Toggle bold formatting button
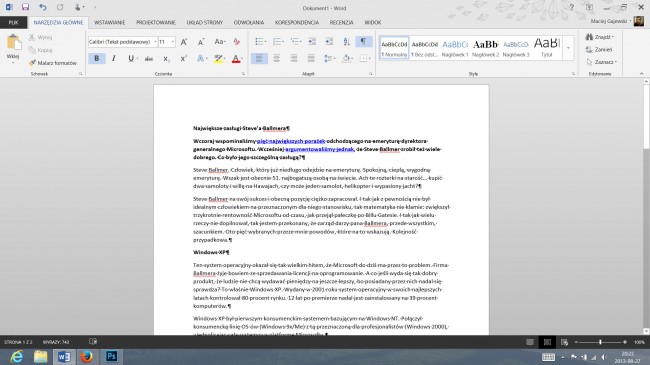 click(96, 58)
